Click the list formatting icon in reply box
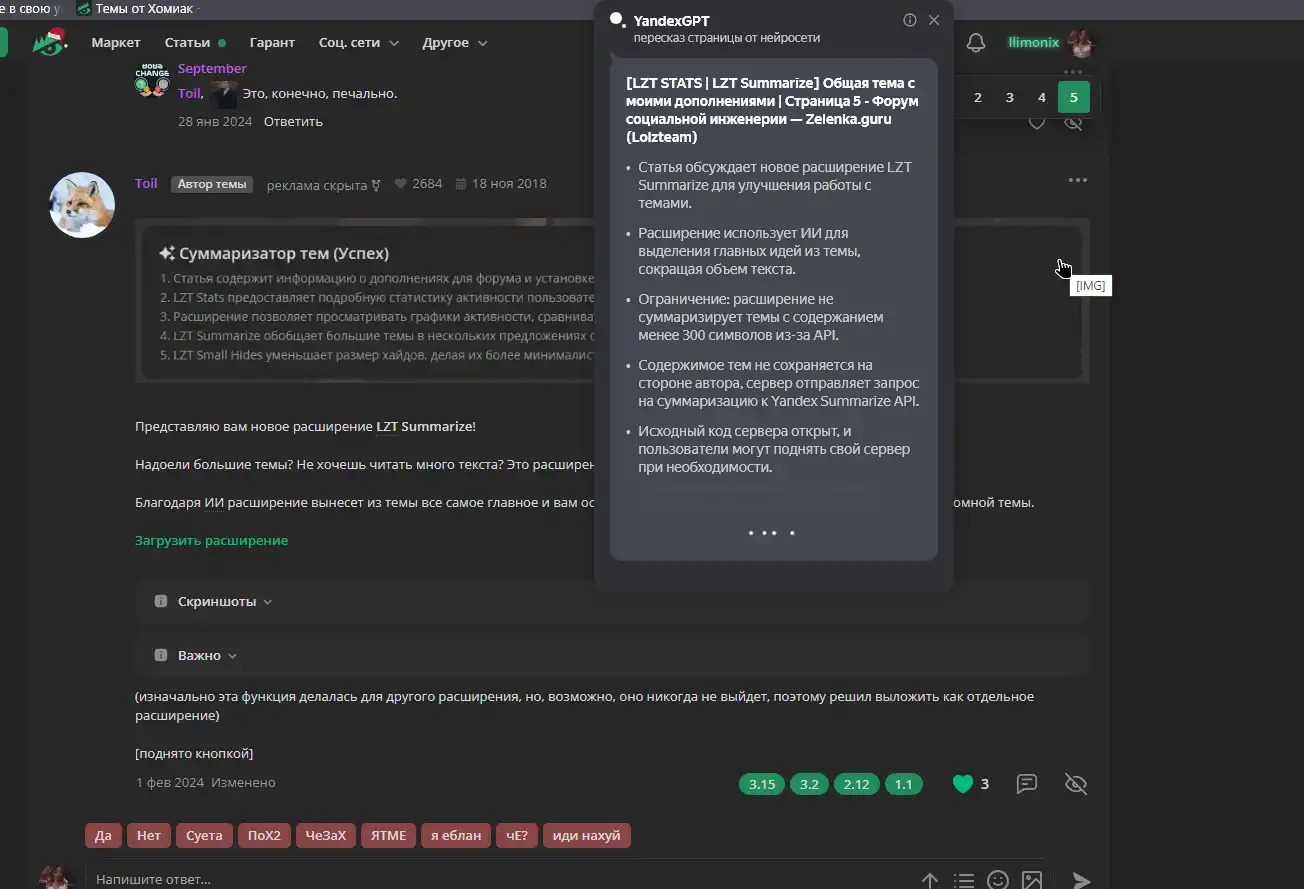Image resolution: width=1304 pixels, height=889 pixels. pos(963,879)
